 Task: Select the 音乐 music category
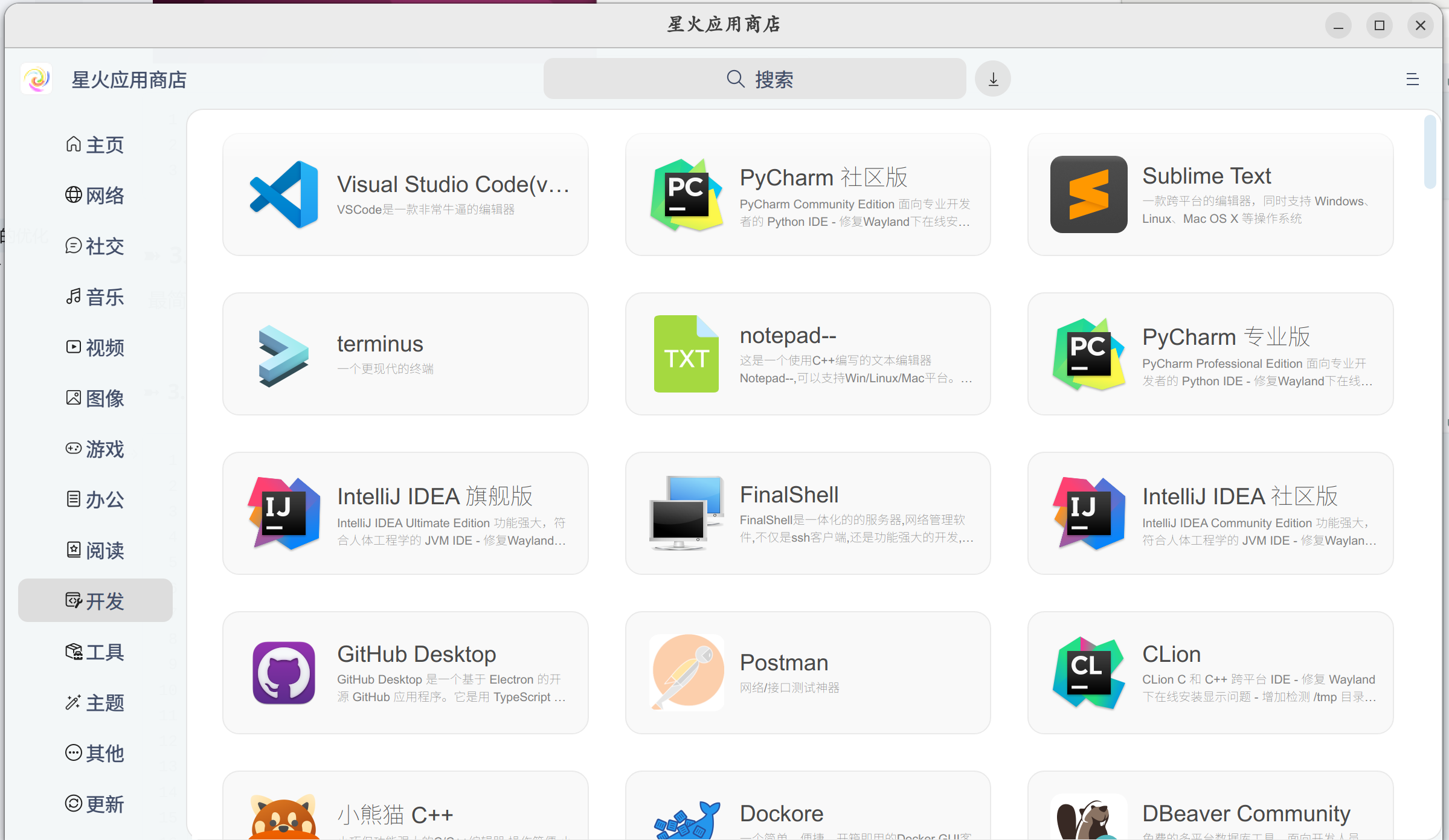tap(95, 297)
